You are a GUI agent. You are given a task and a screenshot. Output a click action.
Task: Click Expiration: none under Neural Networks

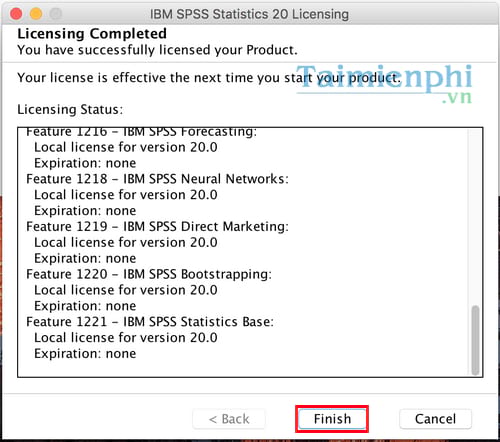point(85,211)
